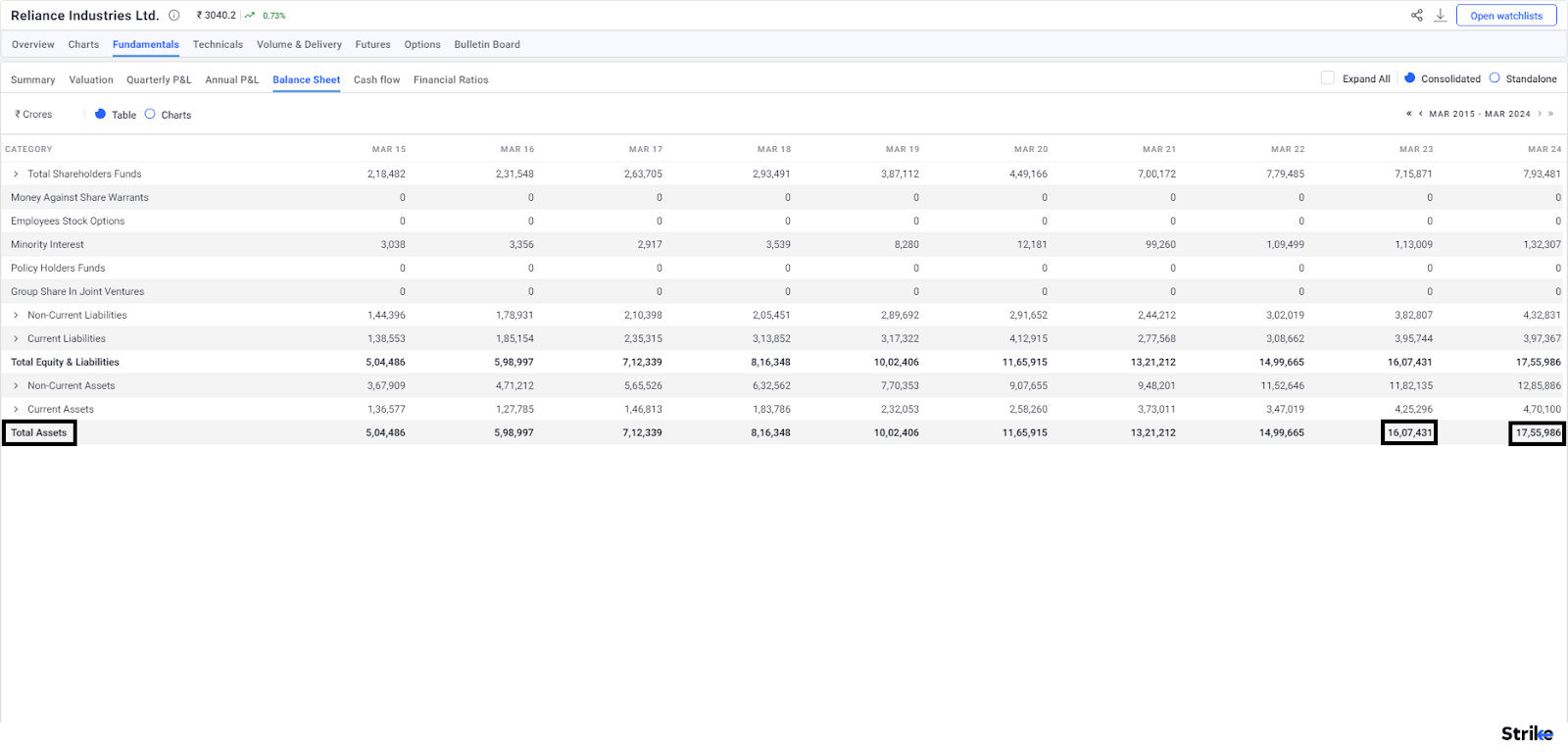
Task: Click the info icon beside Reliance Industries Ltd.
Action: click(173, 15)
